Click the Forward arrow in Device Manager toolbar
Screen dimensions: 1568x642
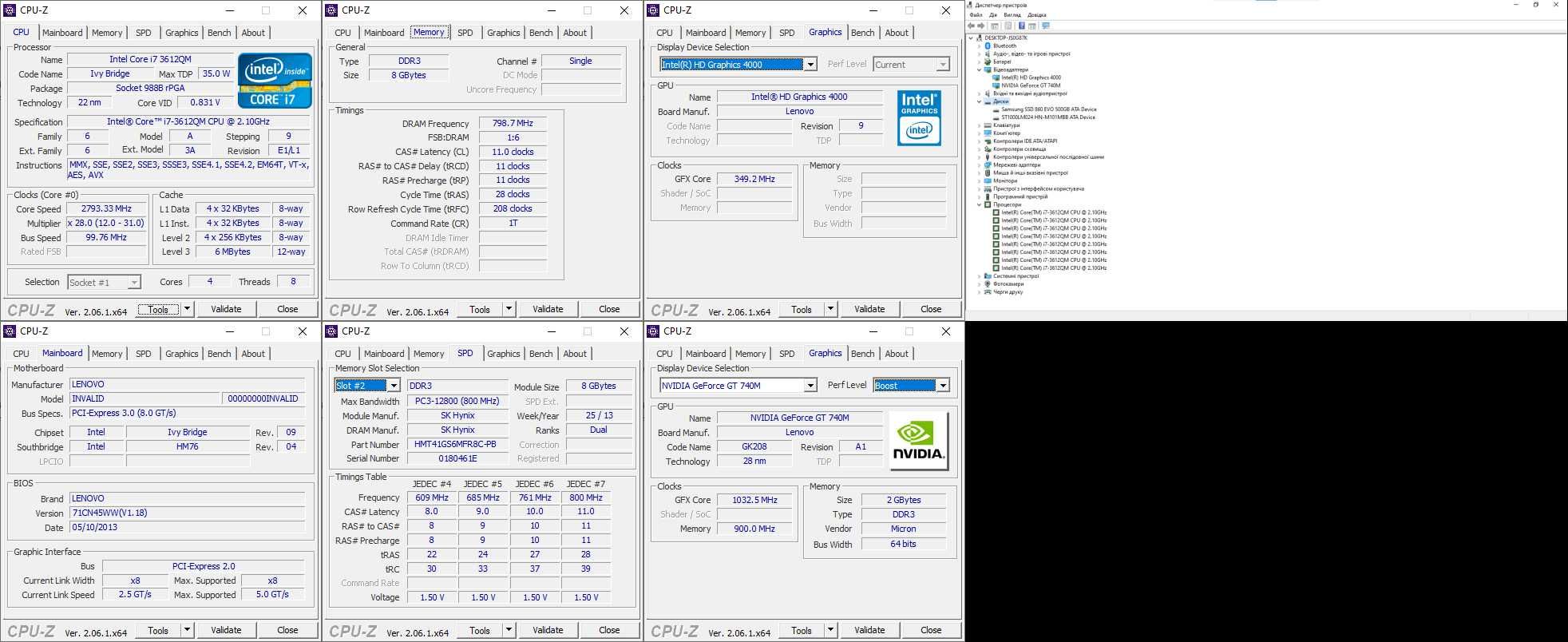point(980,26)
